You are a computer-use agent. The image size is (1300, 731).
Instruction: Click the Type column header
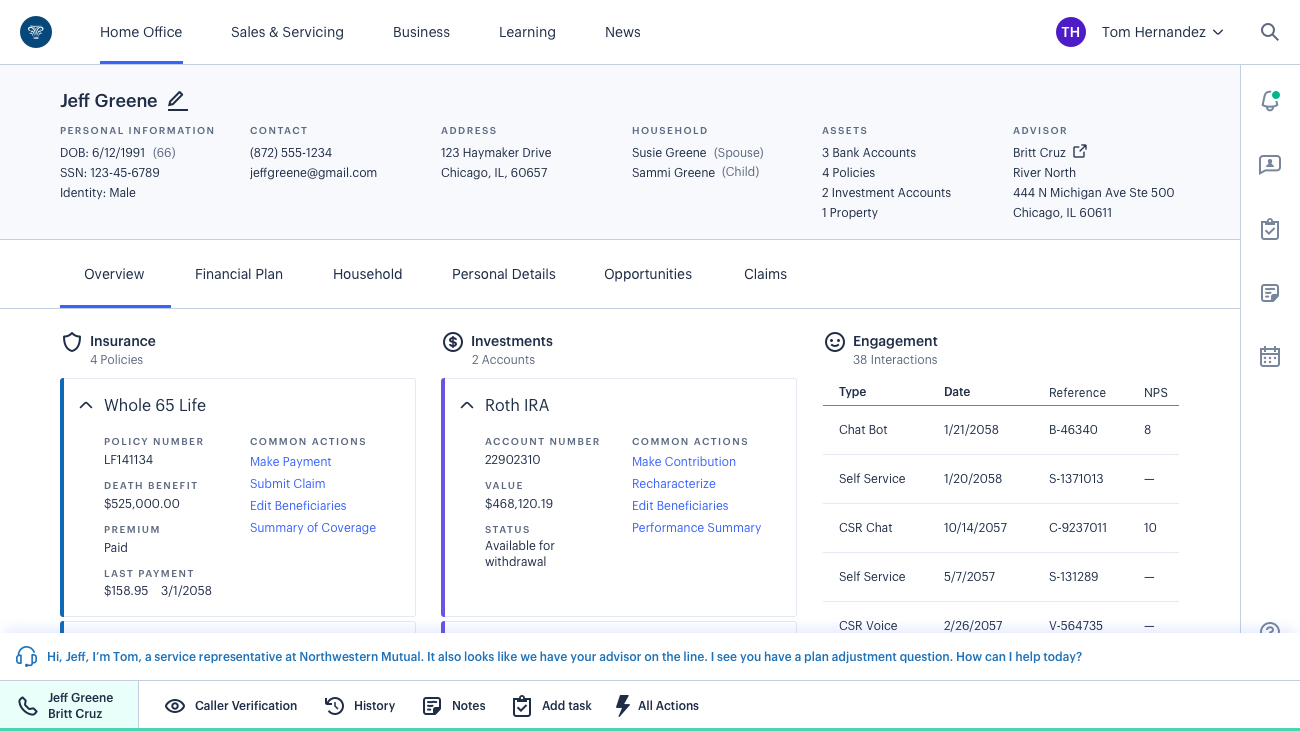(852, 392)
